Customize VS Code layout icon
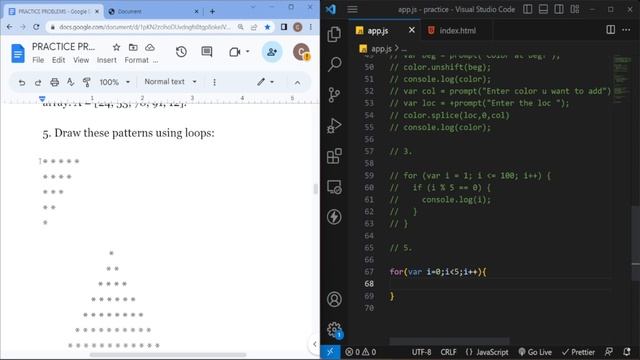This screenshot has height=360, width=640. 575,9
